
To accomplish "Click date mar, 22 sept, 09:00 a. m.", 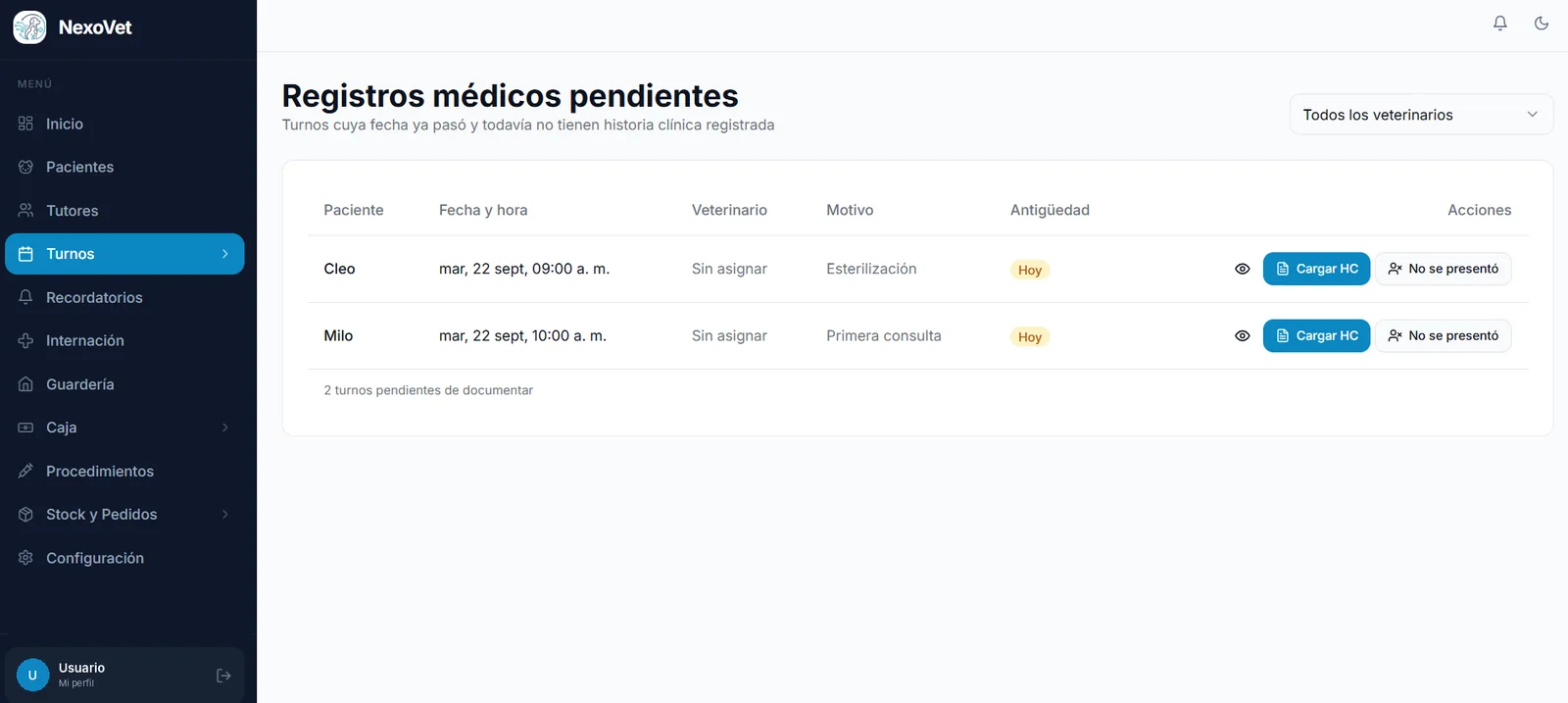I will (524, 269).
